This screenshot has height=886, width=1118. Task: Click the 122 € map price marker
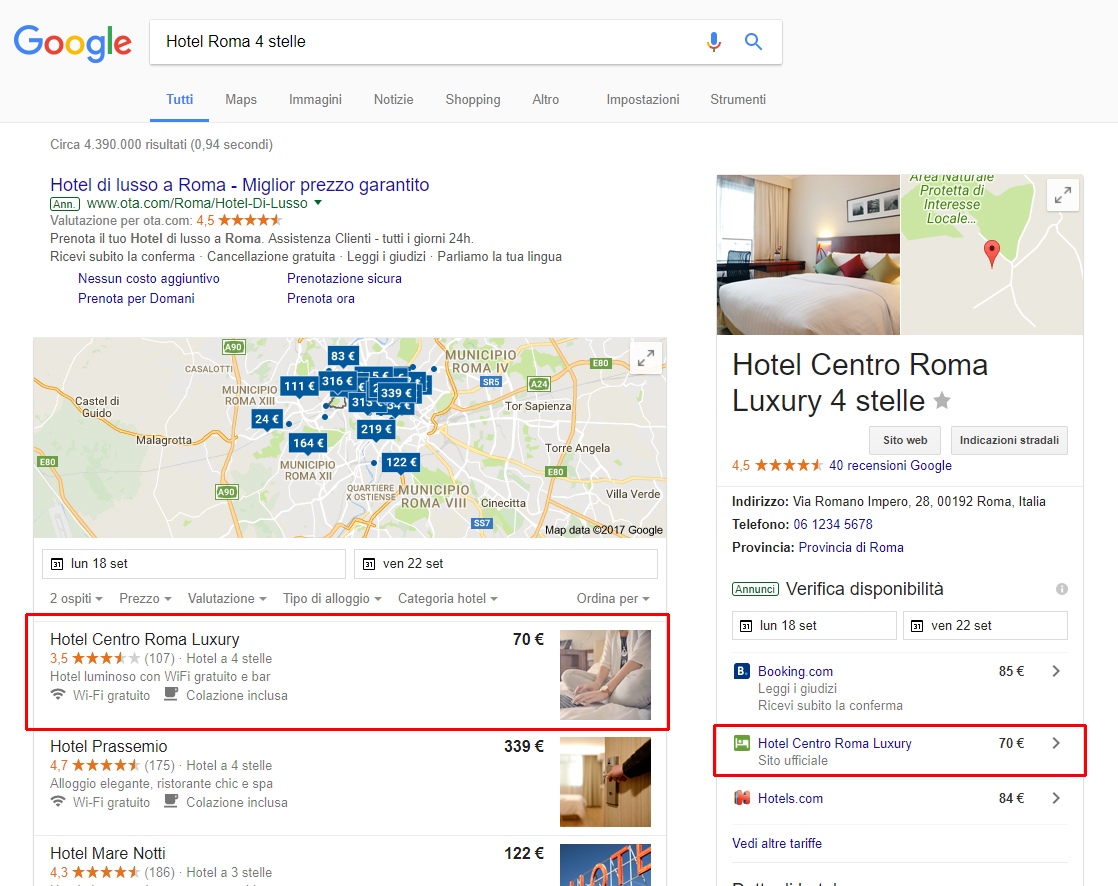(401, 462)
